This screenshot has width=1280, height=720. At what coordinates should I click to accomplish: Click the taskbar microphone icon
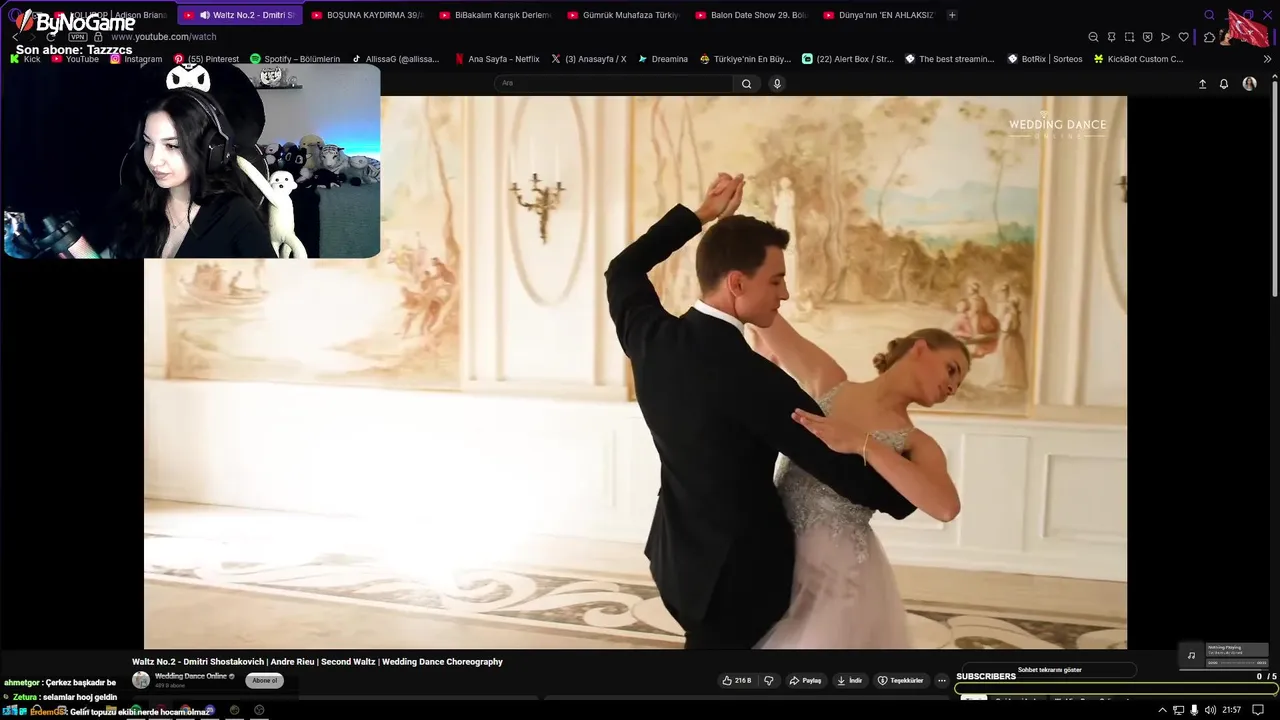tap(1194, 710)
